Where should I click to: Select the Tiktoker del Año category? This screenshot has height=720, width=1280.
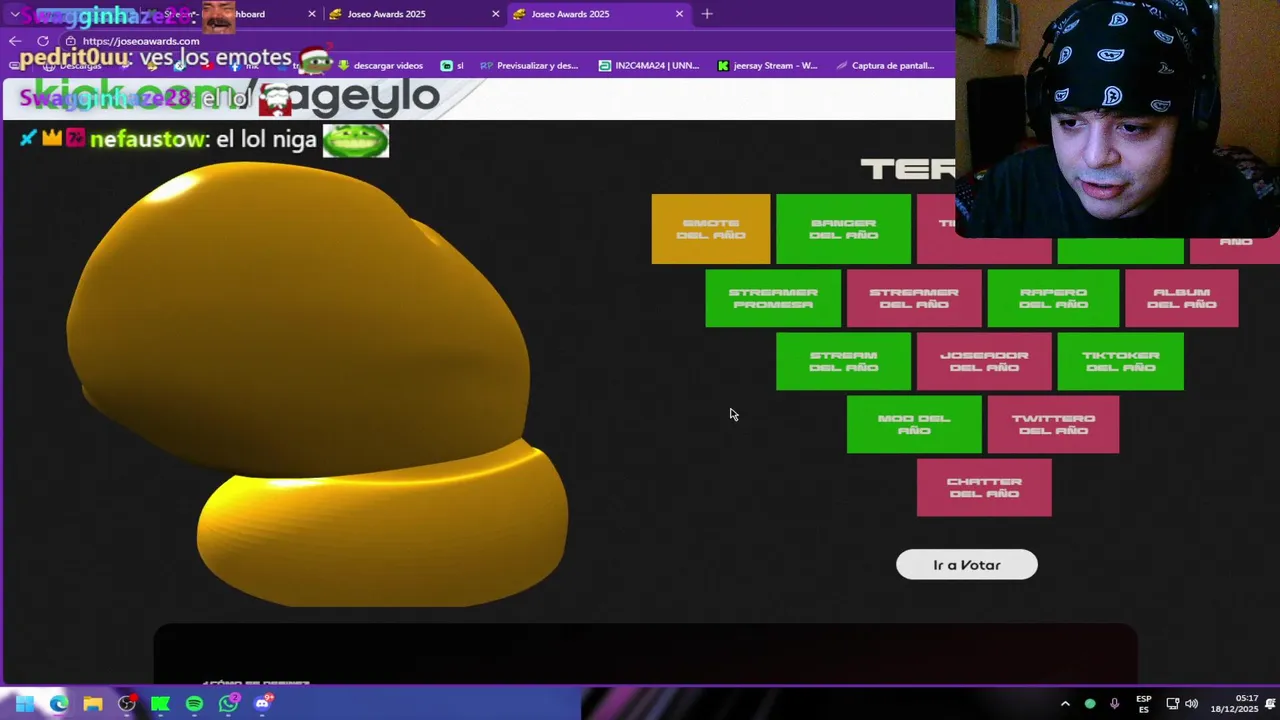(x=1120, y=361)
